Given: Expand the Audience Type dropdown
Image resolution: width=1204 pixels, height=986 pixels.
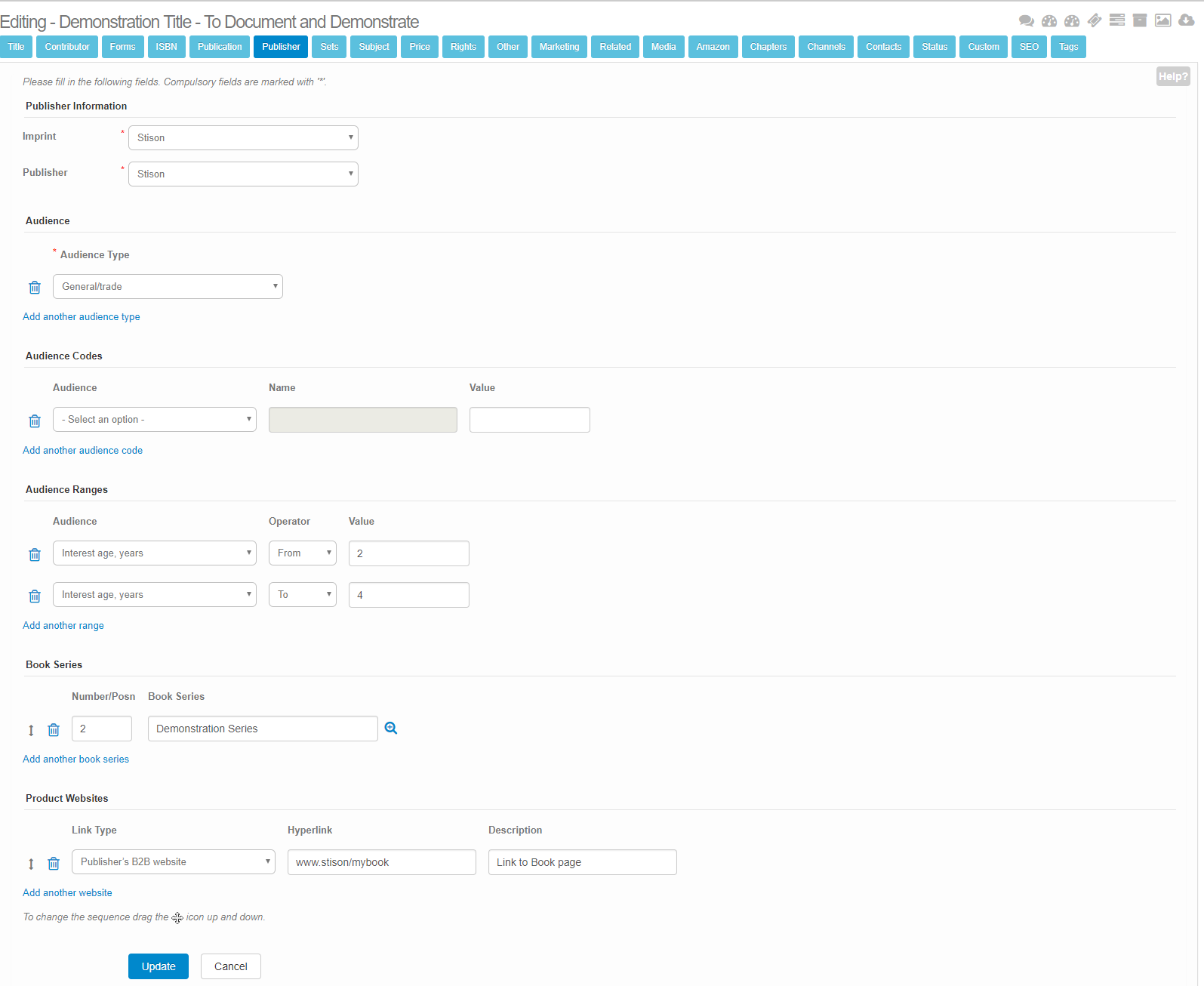Looking at the screenshot, I should point(168,287).
